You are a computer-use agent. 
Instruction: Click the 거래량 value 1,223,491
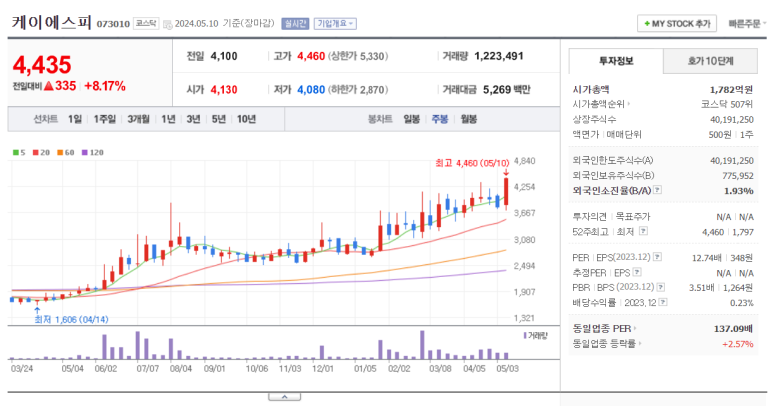point(498,56)
